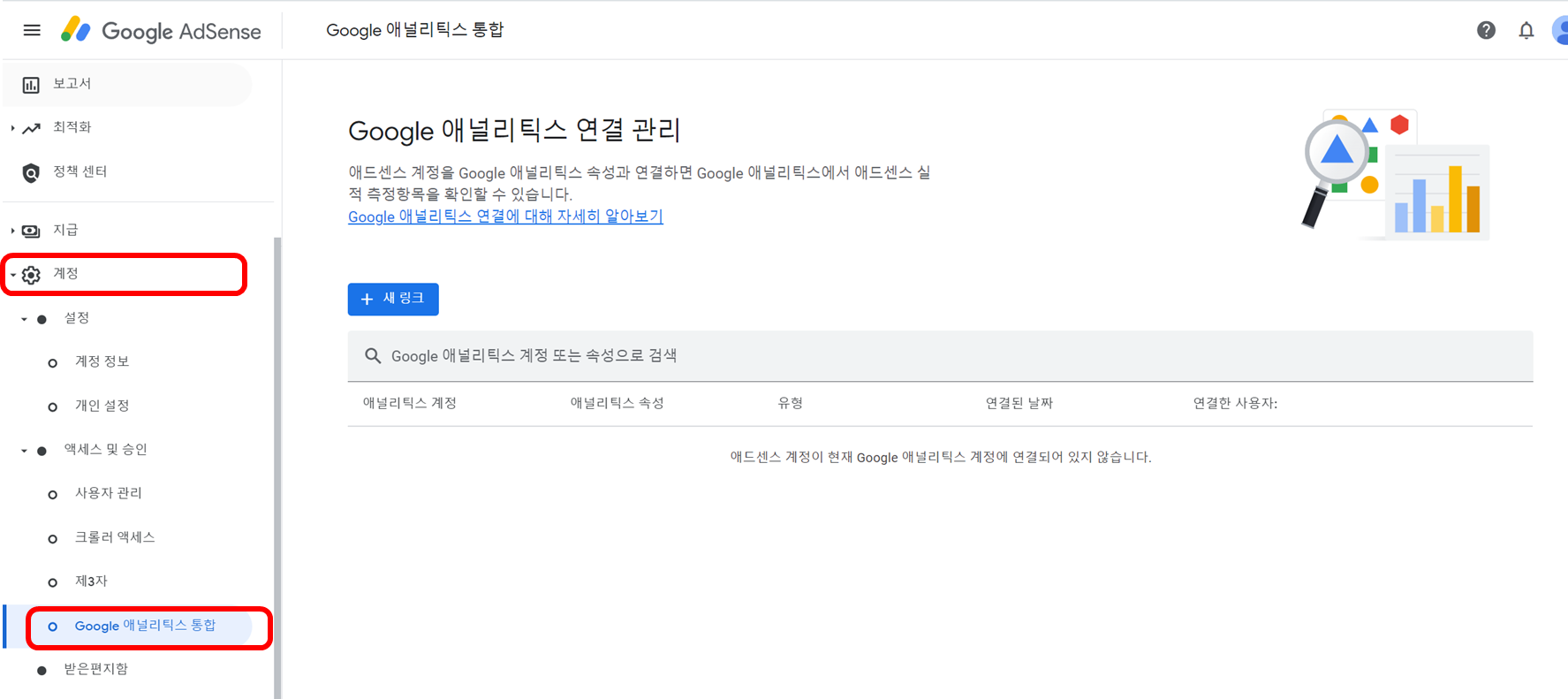Screen dimensions: 1568x699
Task: Collapse the 계정 menu arrow
Action: (12, 275)
